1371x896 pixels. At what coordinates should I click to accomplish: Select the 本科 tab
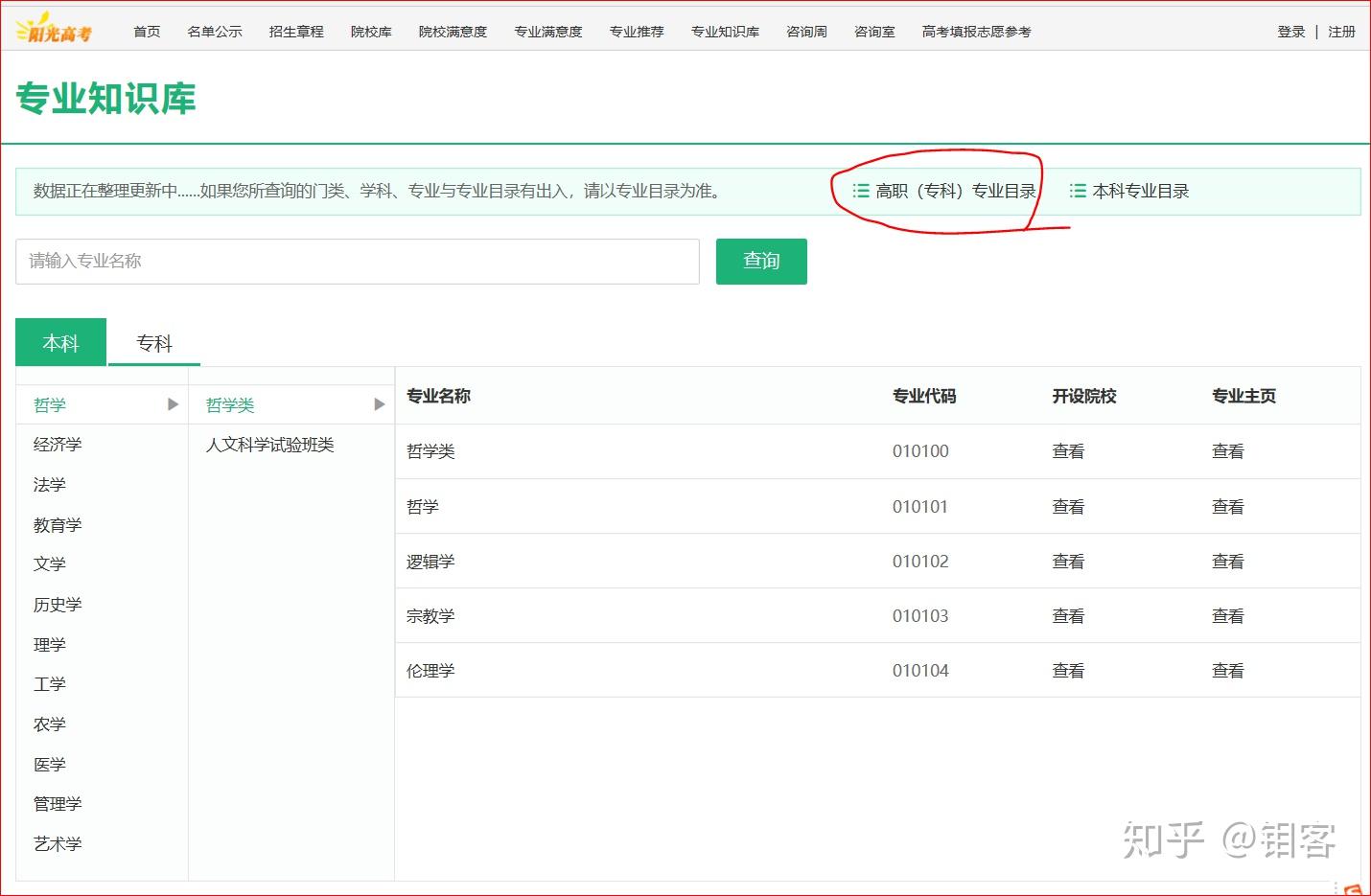coord(60,342)
